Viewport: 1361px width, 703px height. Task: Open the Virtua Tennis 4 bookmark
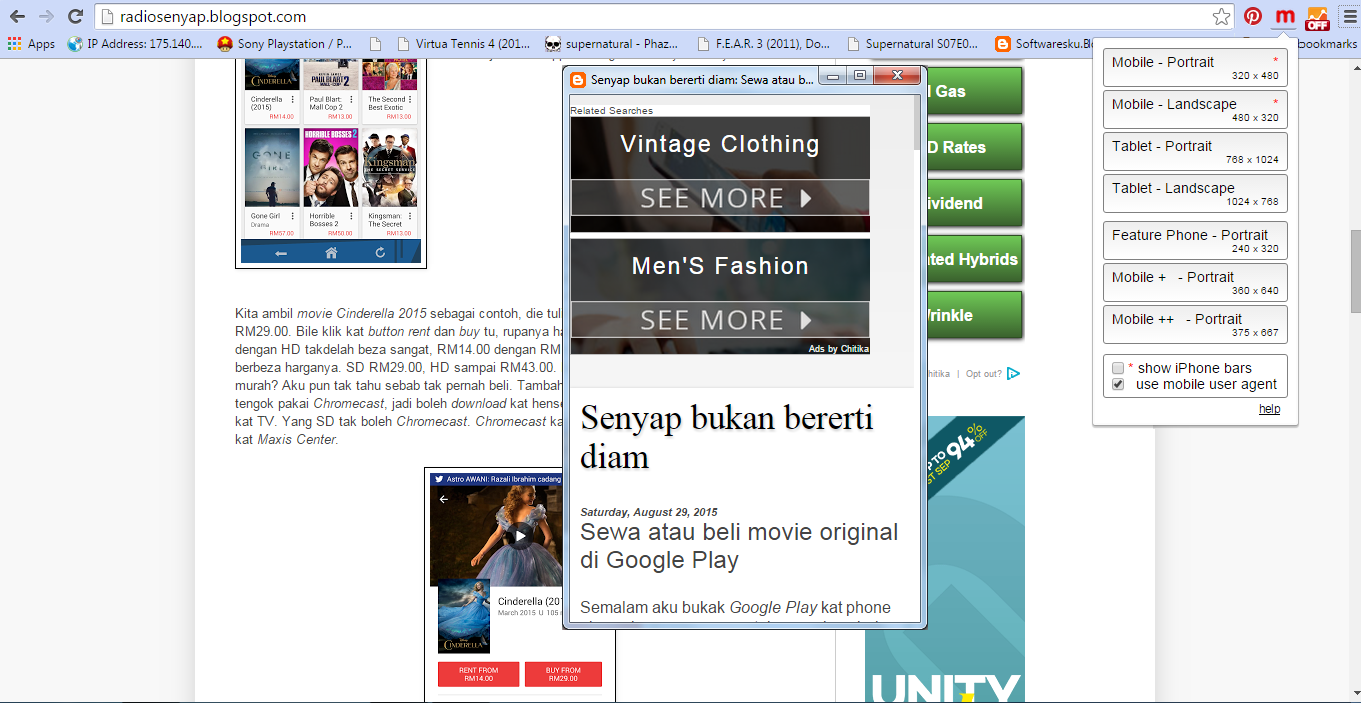[x=464, y=44]
